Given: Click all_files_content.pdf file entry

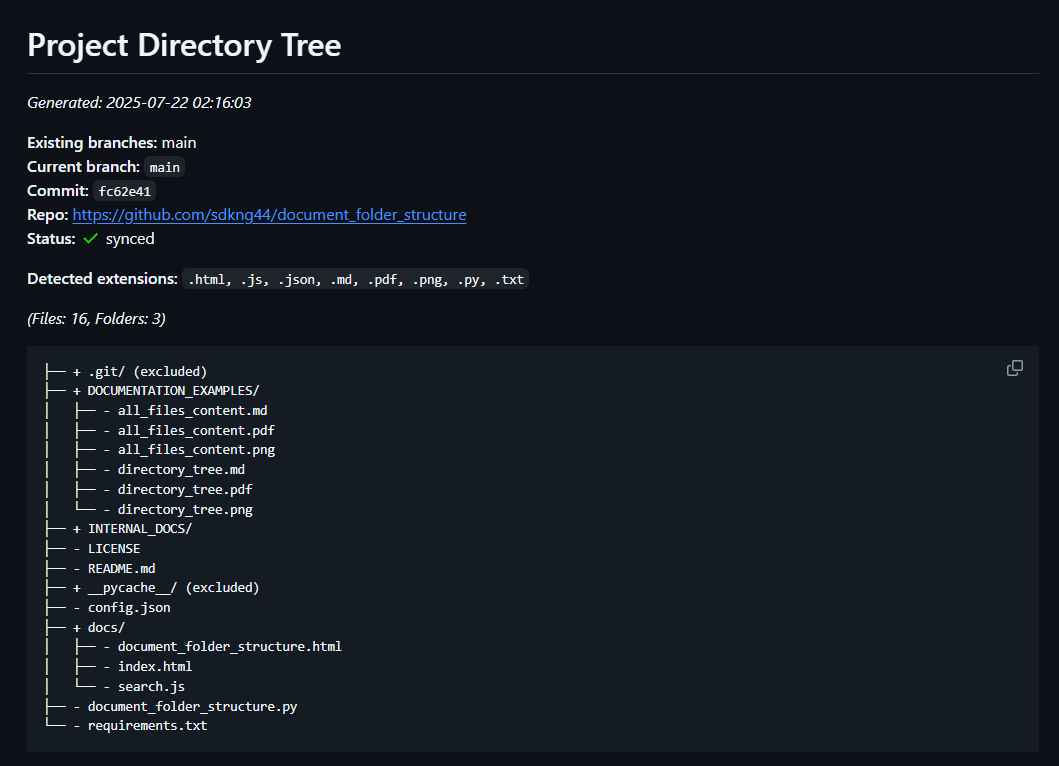Looking at the screenshot, I should (196, 430).
